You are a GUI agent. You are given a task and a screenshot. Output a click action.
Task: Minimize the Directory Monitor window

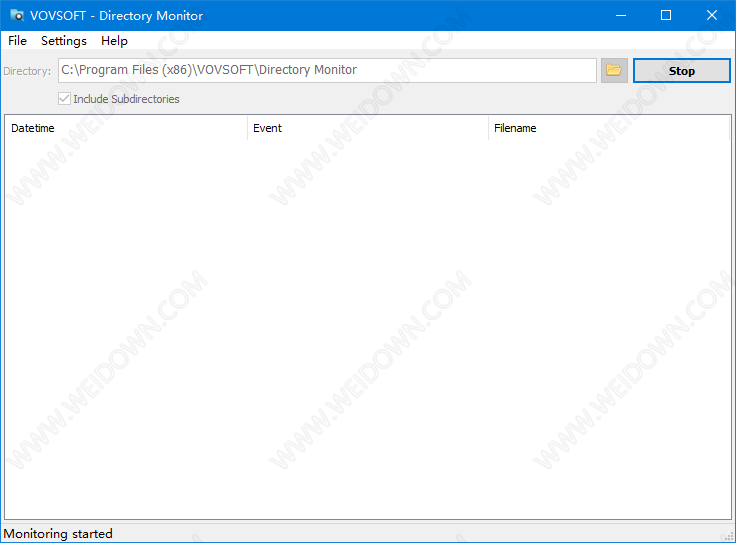pyautogui.click(x=621, y=15)
